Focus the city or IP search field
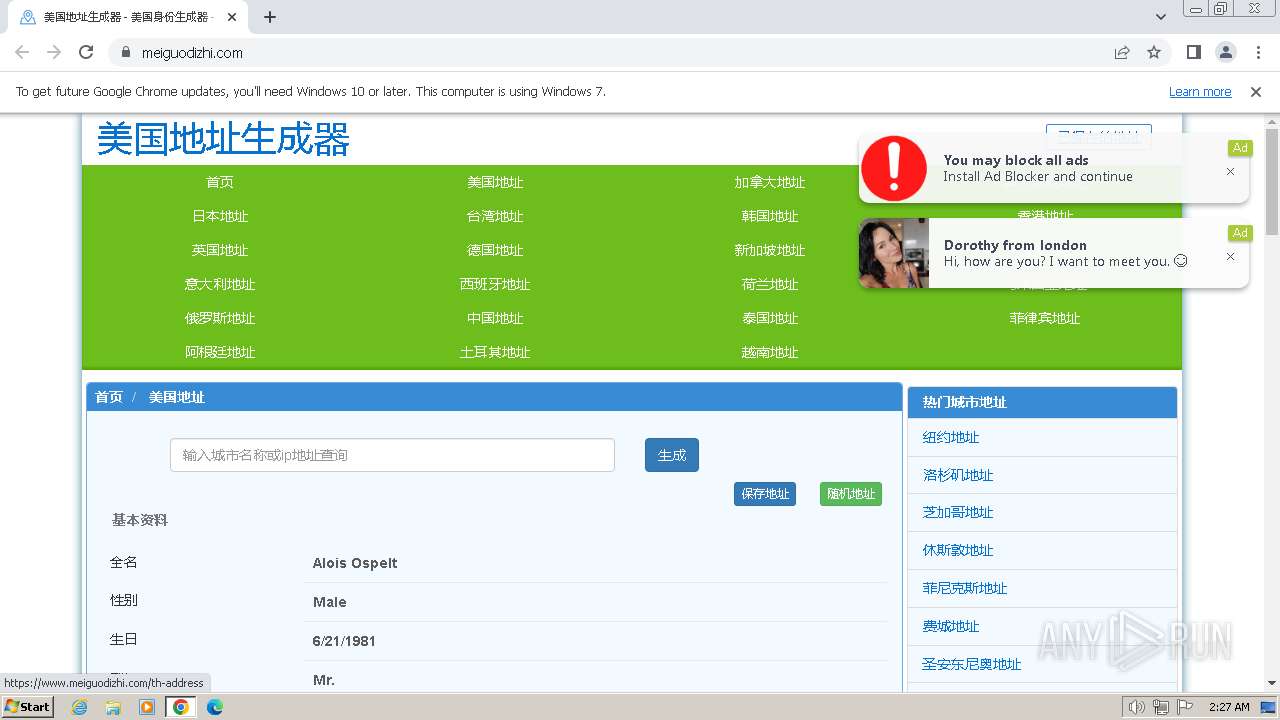1280x720 pixels. (x=392, y=455)
